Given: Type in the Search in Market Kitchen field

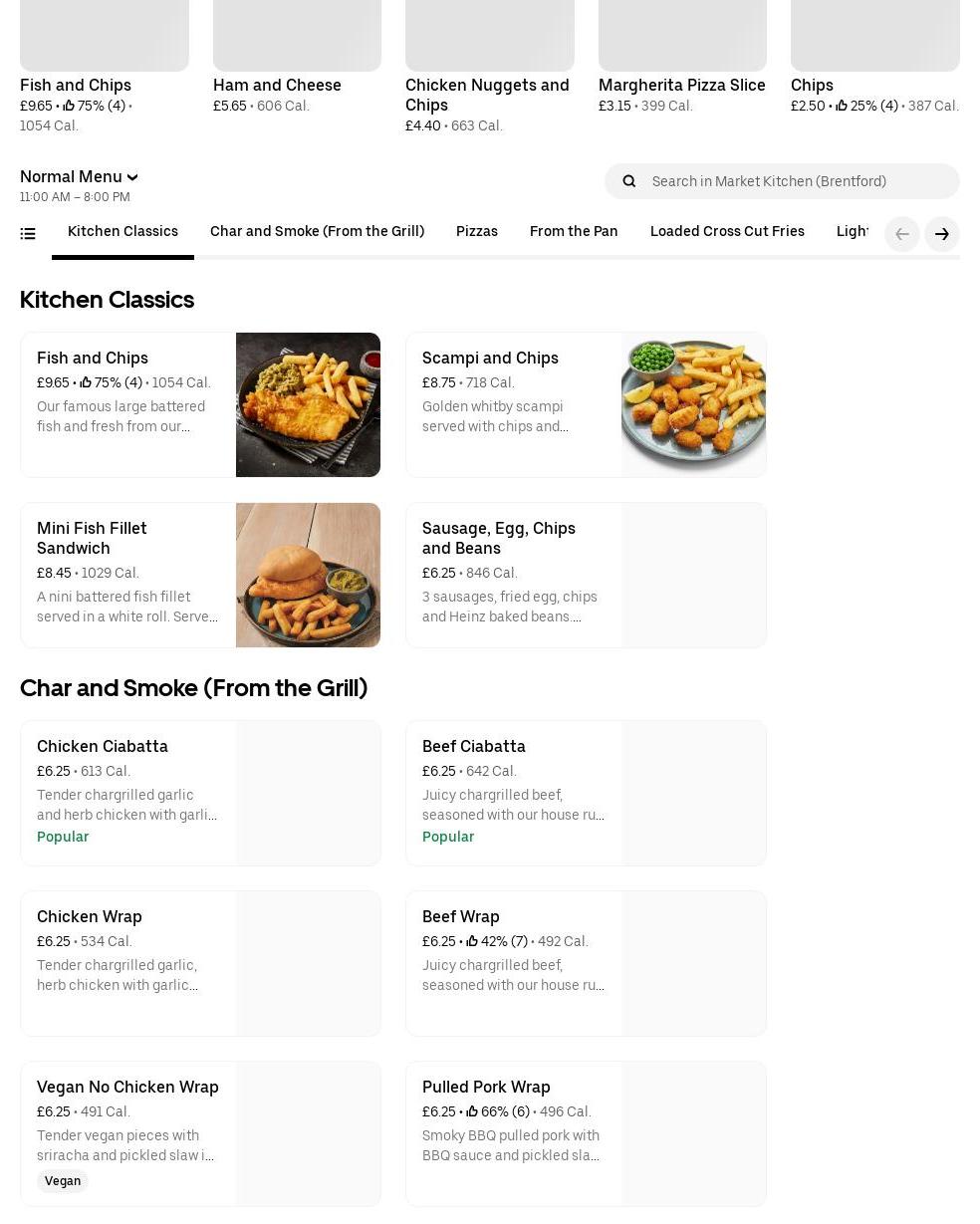Looking at the screenshot, I should point(797,181).
